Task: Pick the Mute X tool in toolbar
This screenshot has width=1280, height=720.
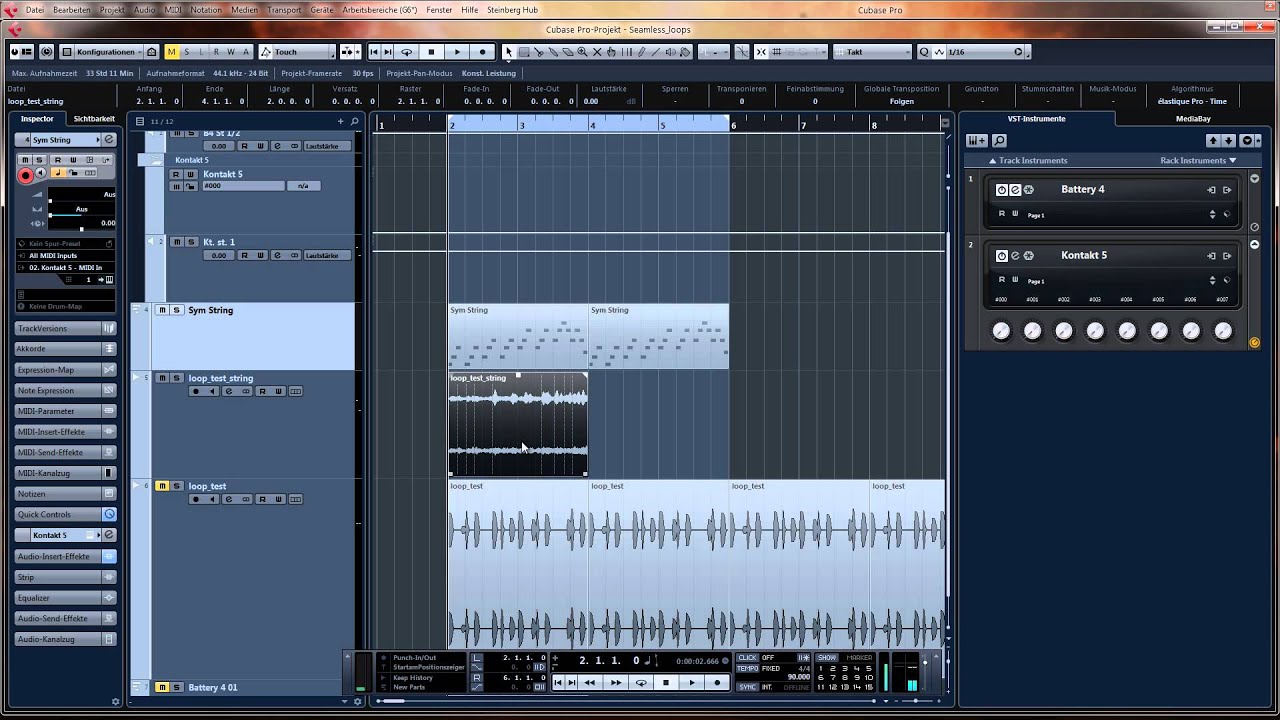Action: (x=598, y=52)
